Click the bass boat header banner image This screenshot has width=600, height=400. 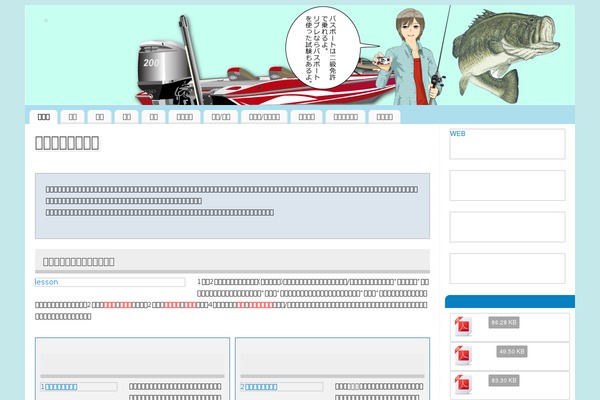point(300,55)
